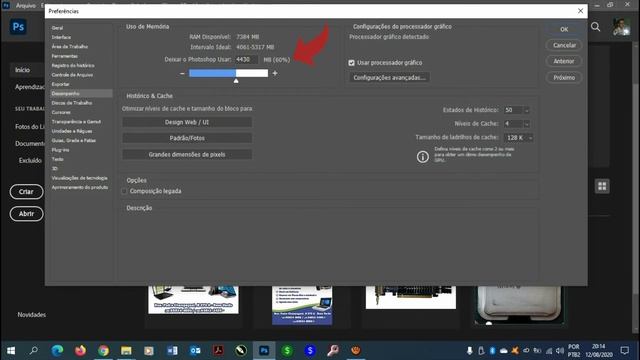
Task: Open Outlook from the taskbar
Action: 195,351
